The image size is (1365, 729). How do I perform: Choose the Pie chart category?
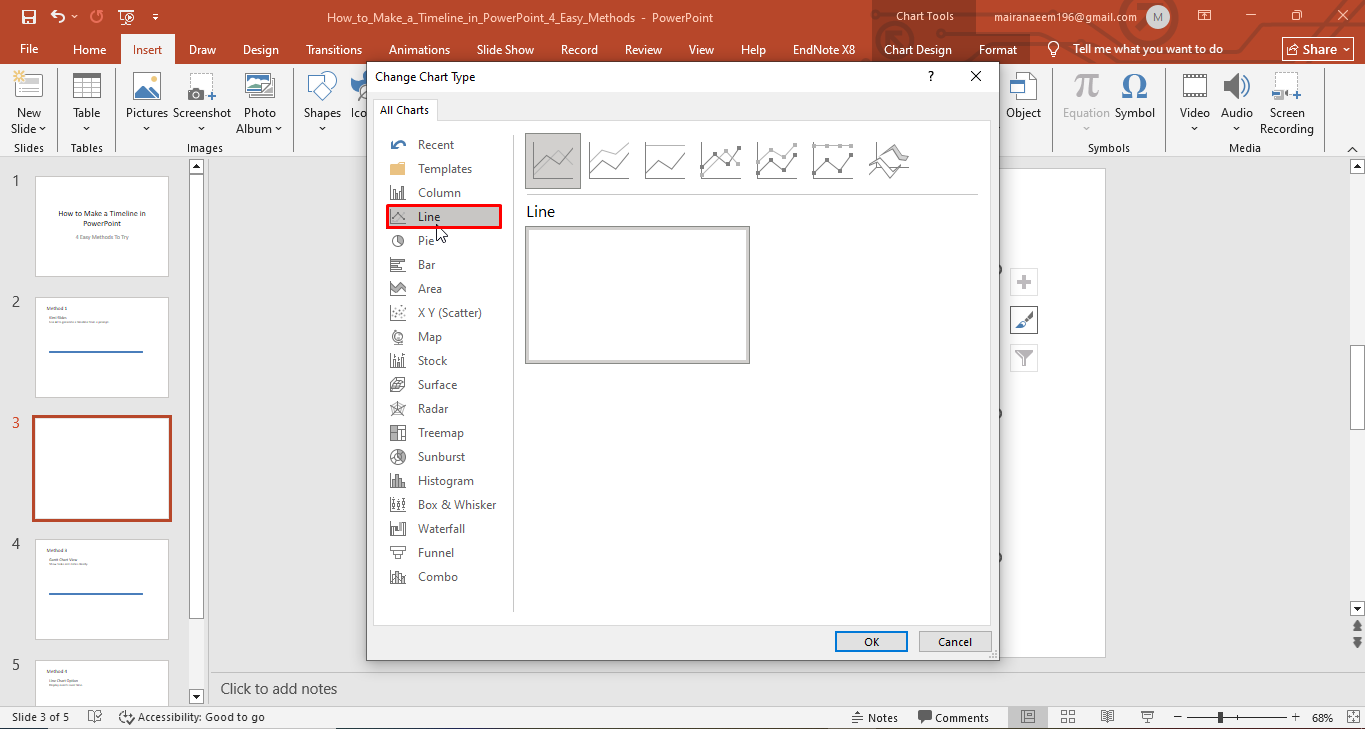(x=444, y=241)
